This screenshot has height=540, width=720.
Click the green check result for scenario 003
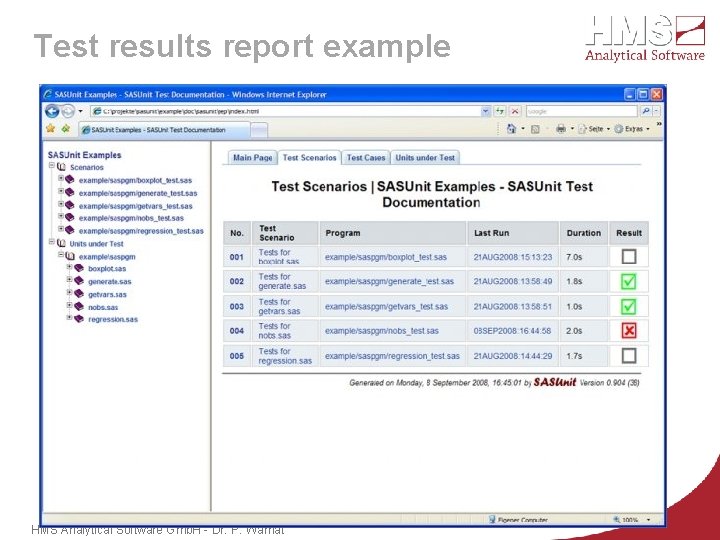(x=629, y=306)
